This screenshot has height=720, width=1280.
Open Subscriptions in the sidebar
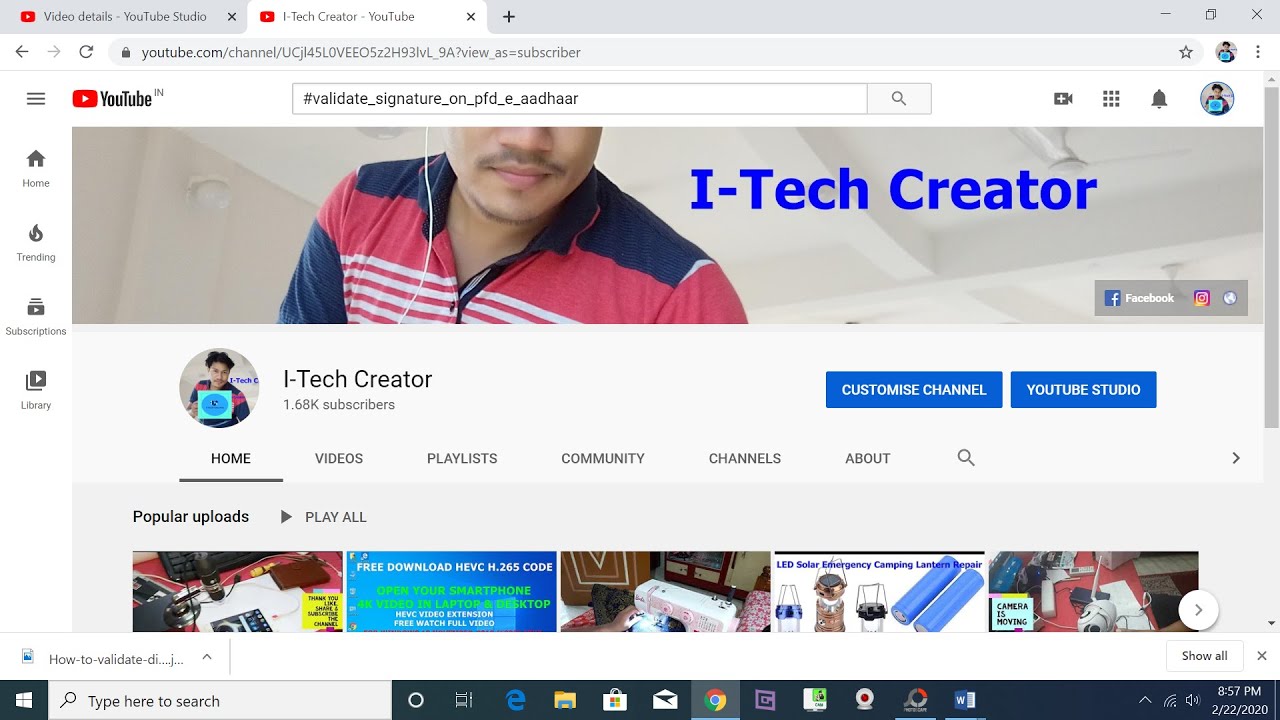(x=36, y=316)
